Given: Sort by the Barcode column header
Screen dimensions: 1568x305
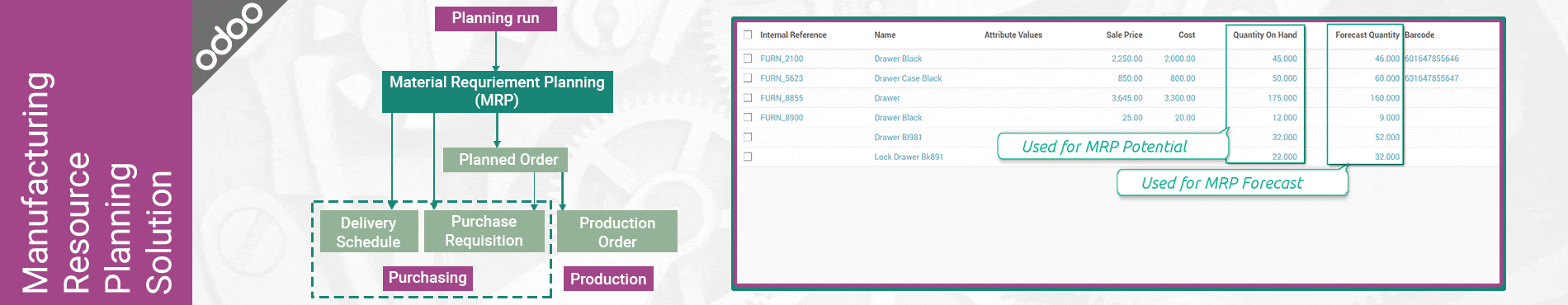Looking at the screenshot, I should tap(1419, 35).
